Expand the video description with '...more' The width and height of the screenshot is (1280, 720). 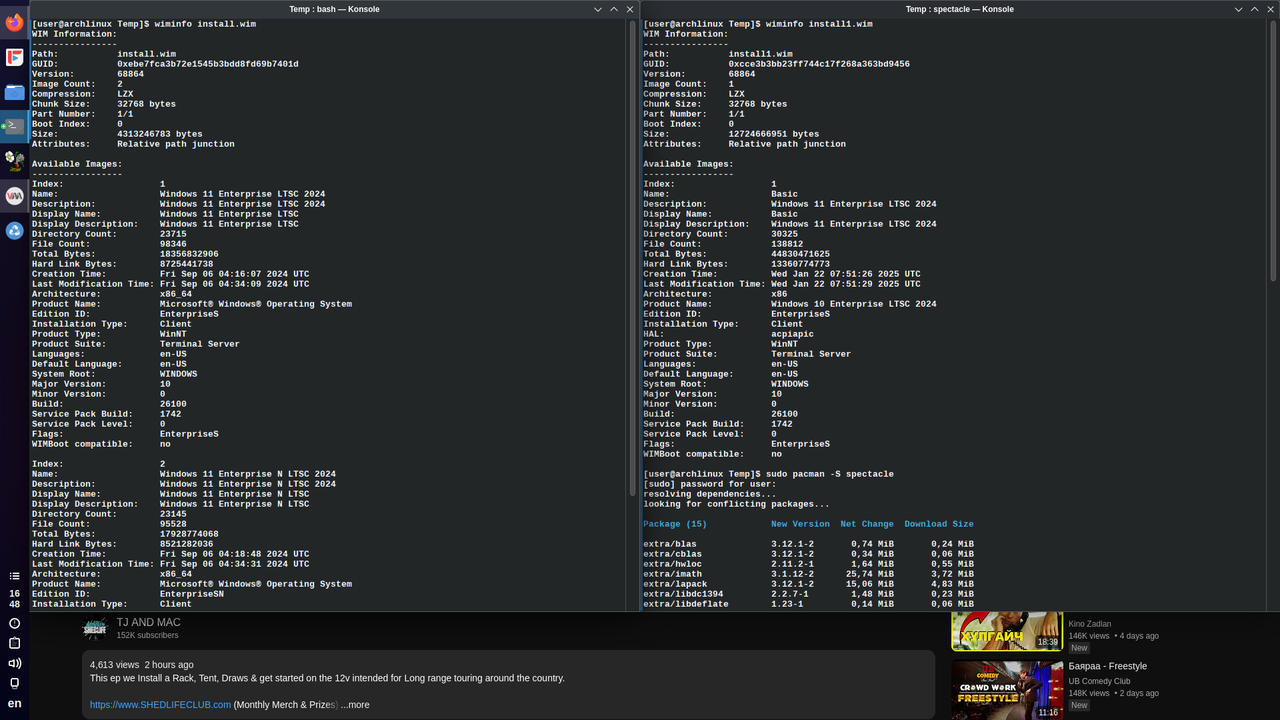(355, 705)
